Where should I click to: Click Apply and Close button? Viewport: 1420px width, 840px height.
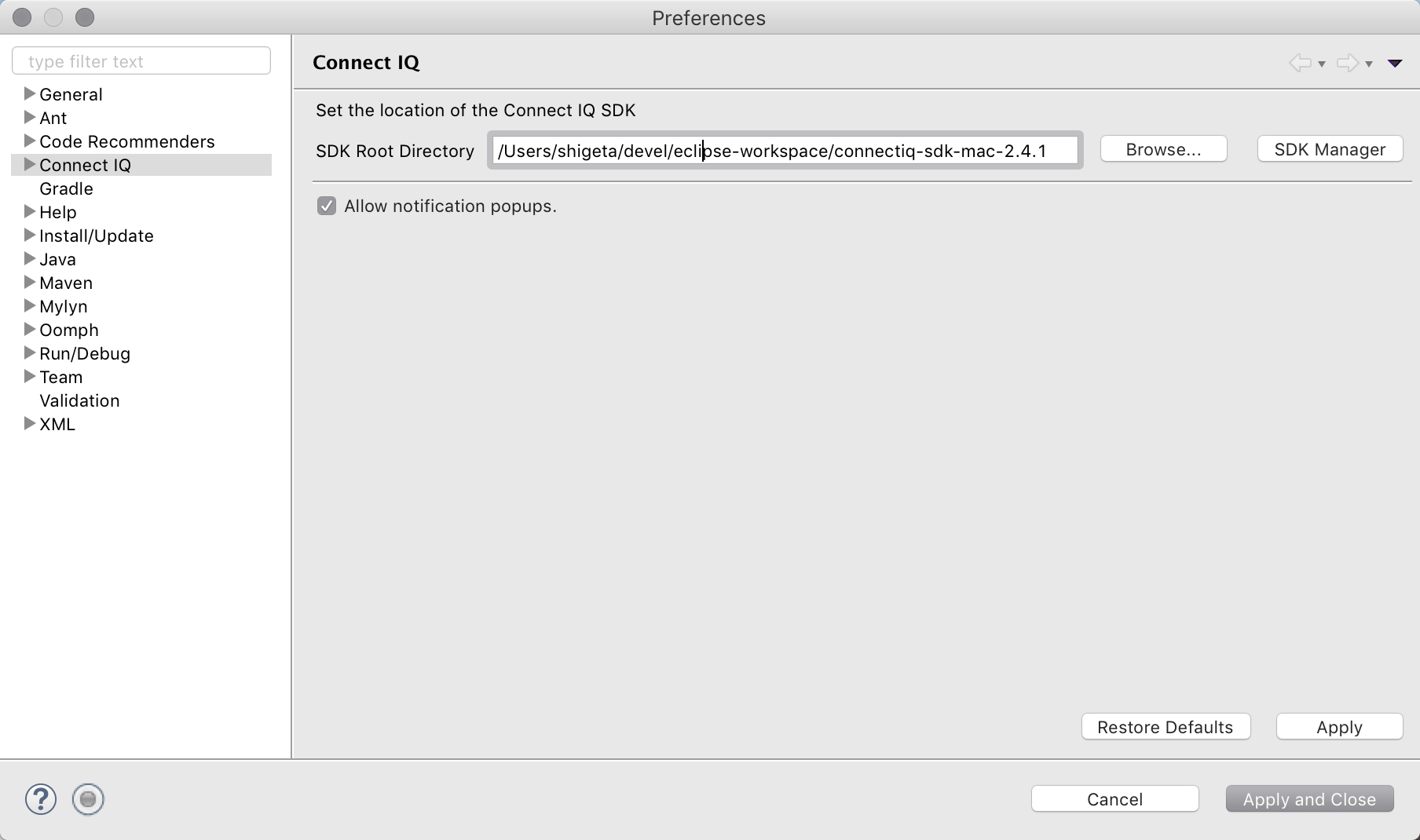(x=1309, y=799)
